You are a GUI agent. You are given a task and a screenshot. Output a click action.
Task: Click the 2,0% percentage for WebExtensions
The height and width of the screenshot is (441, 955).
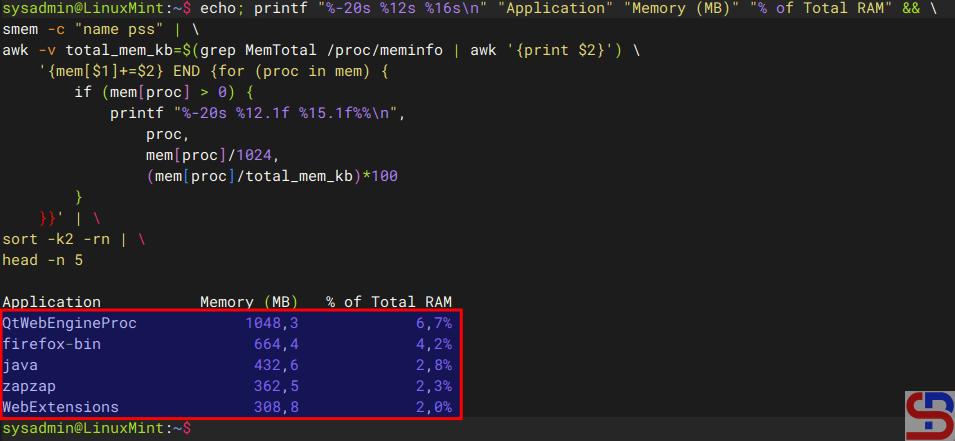434,407
